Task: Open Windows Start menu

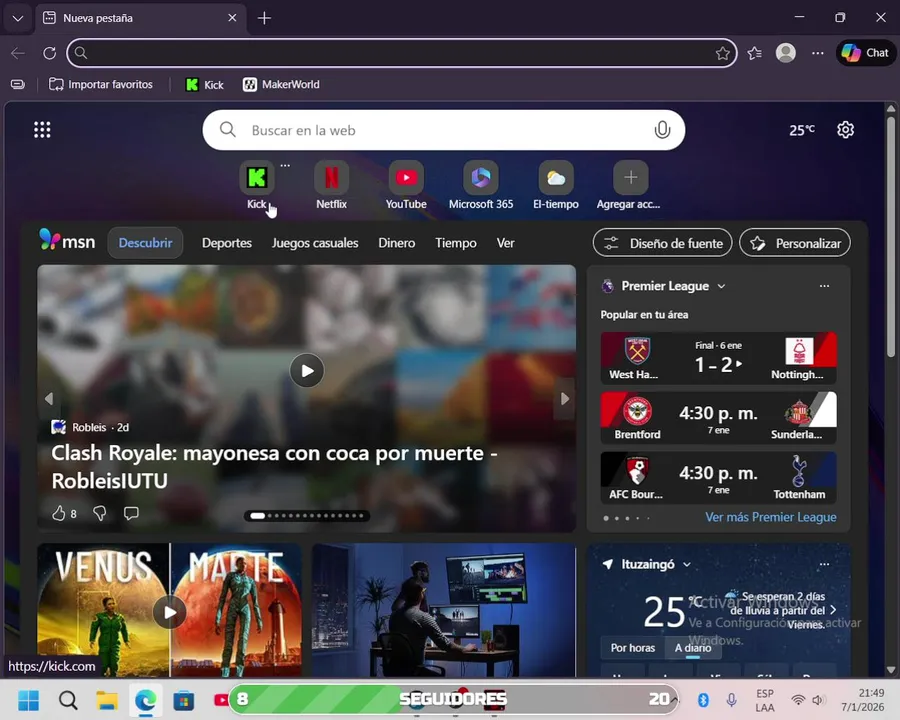Action: [x=29, y=700]
